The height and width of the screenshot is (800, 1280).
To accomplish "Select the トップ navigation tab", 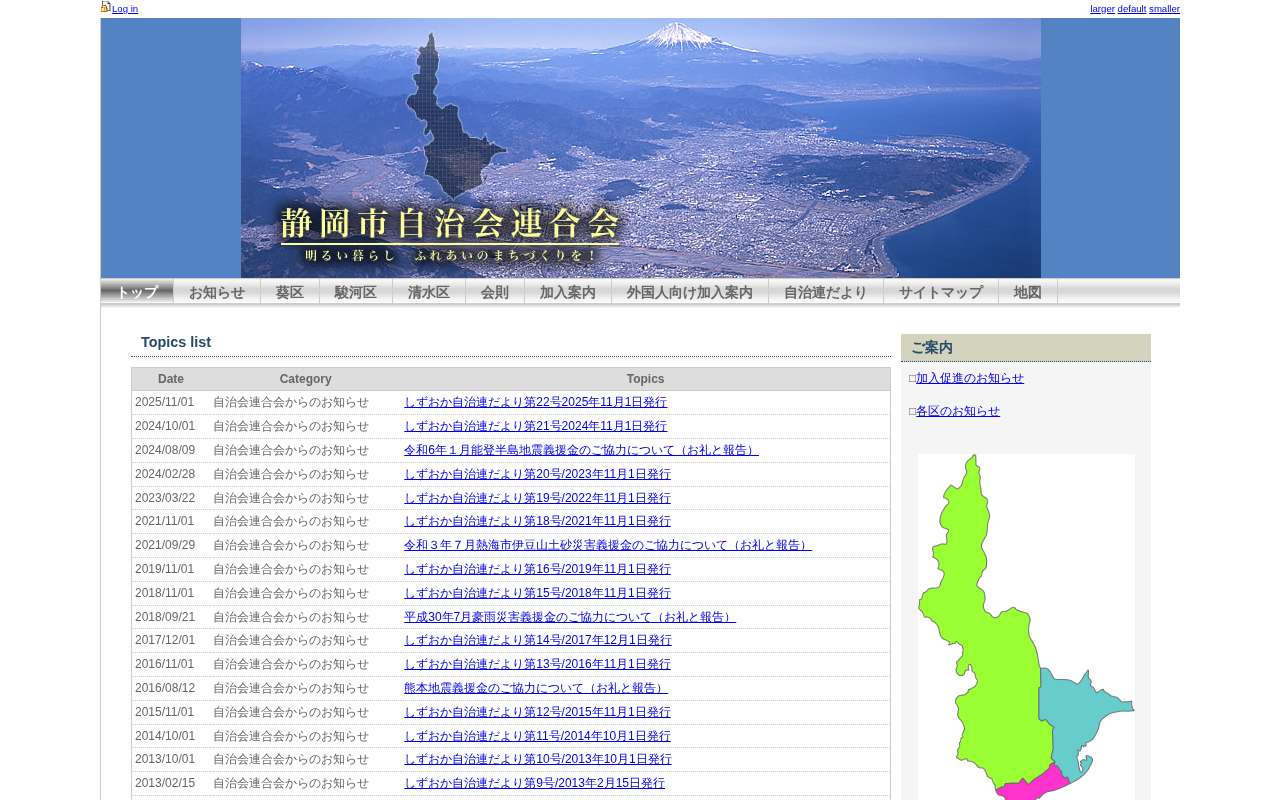I will point(137,292).
